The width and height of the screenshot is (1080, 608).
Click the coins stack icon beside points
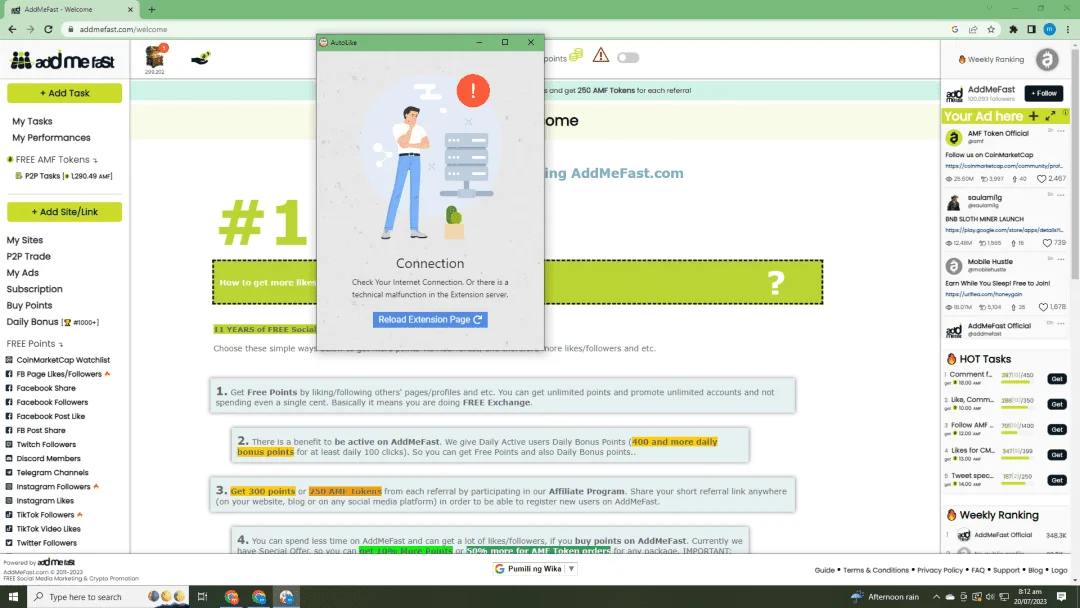(x=576, y=55)
